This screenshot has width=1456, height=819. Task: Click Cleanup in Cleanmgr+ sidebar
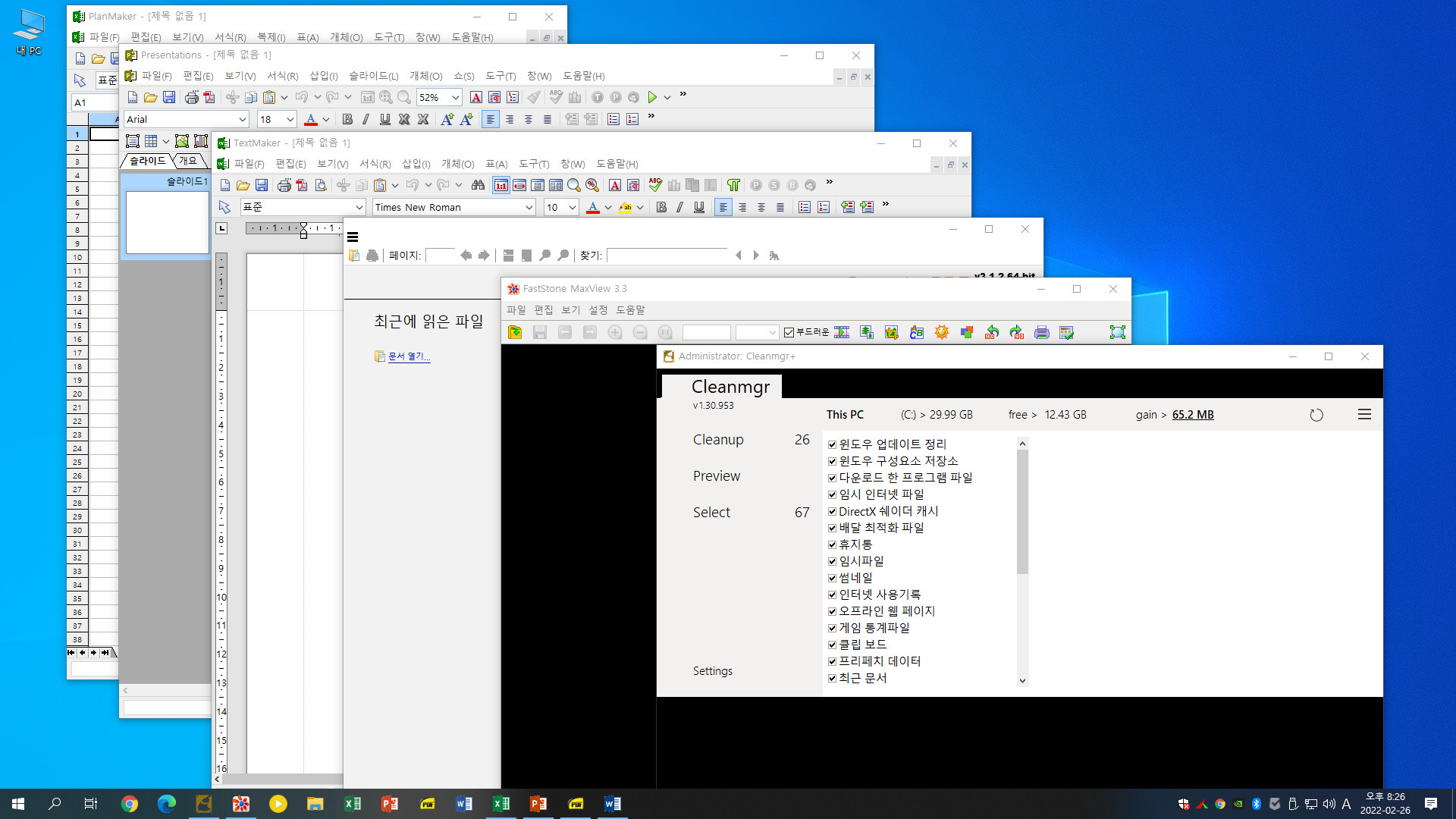(x=718, y=440)
